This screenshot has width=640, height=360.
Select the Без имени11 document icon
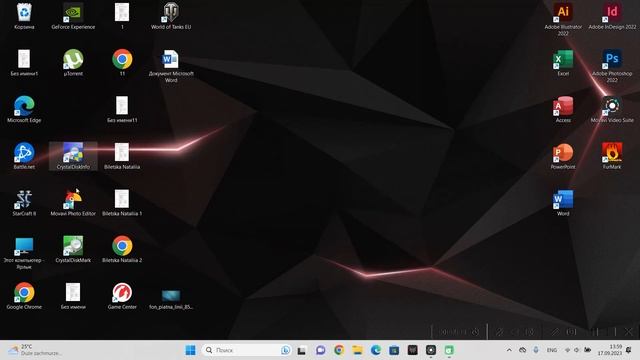(122, 109)
